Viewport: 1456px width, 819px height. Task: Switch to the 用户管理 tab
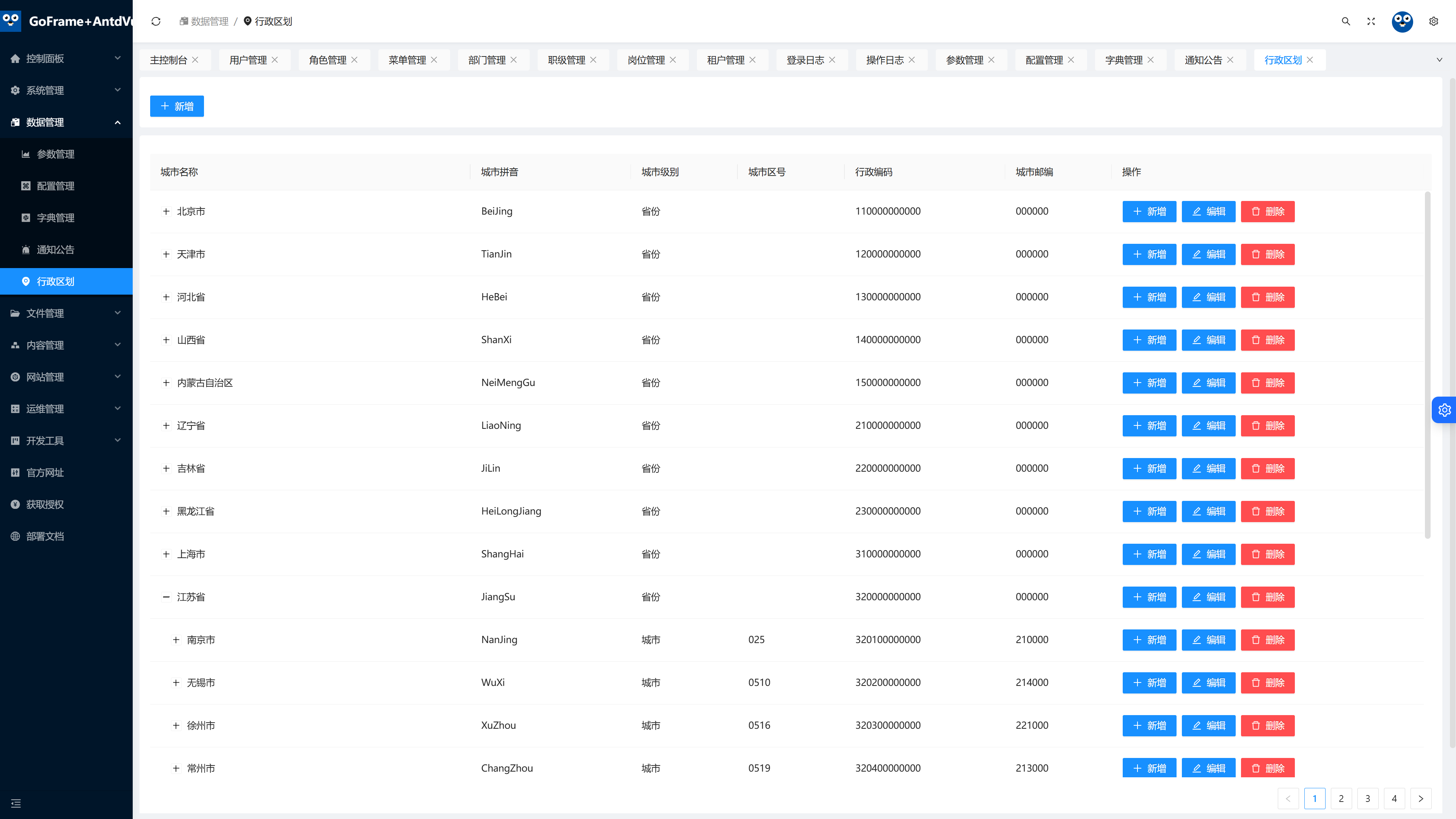click(x=248, y=60)
